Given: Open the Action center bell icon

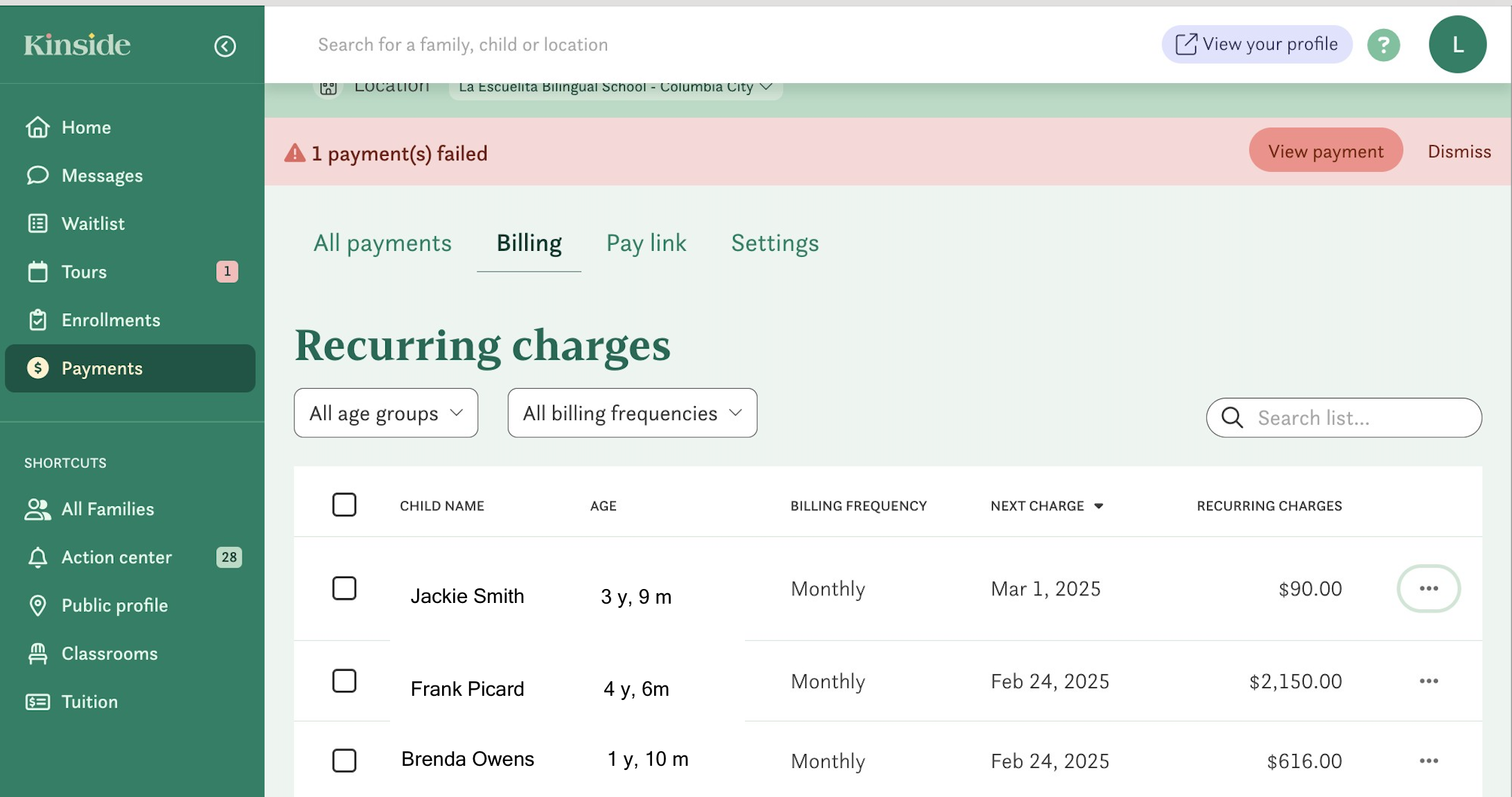Looking at the screenshot, I should coord(37,557).
